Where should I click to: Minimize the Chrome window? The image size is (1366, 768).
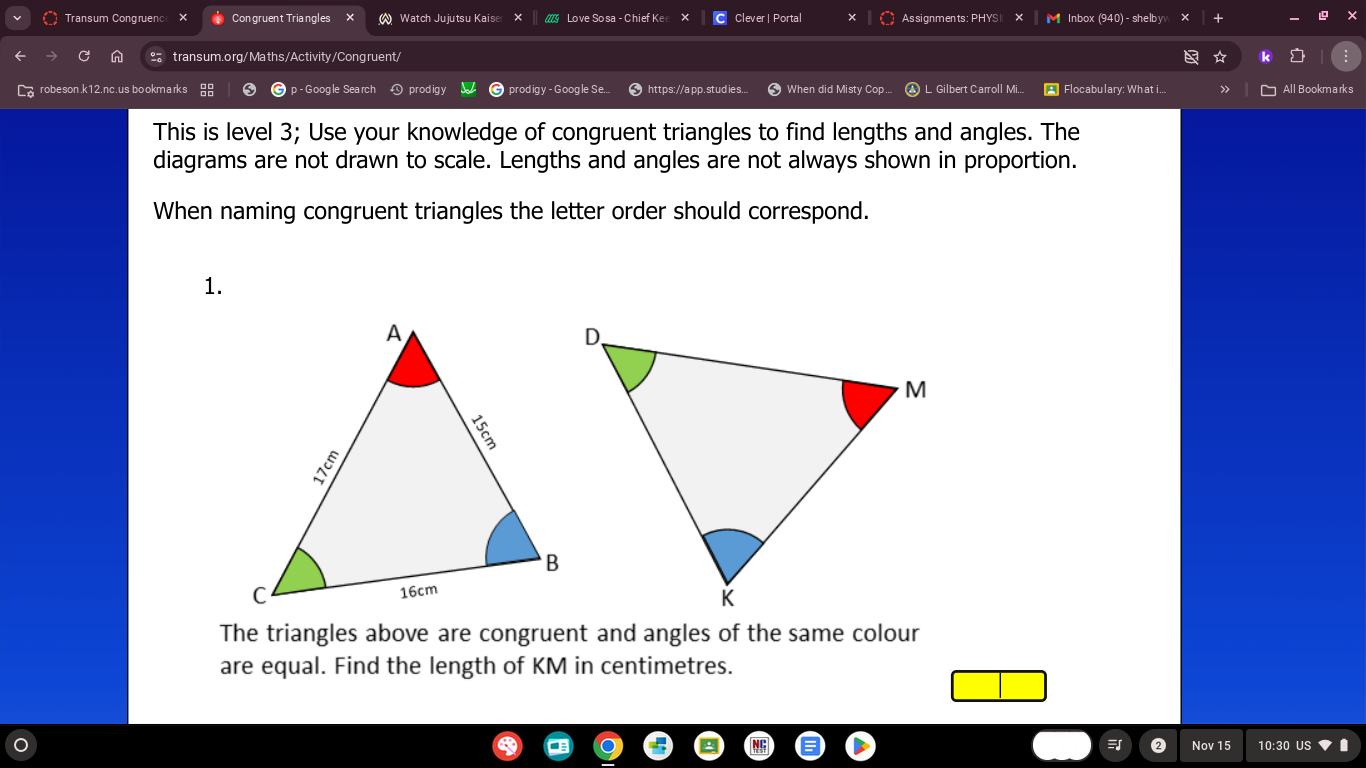[x=1294, y=17]
